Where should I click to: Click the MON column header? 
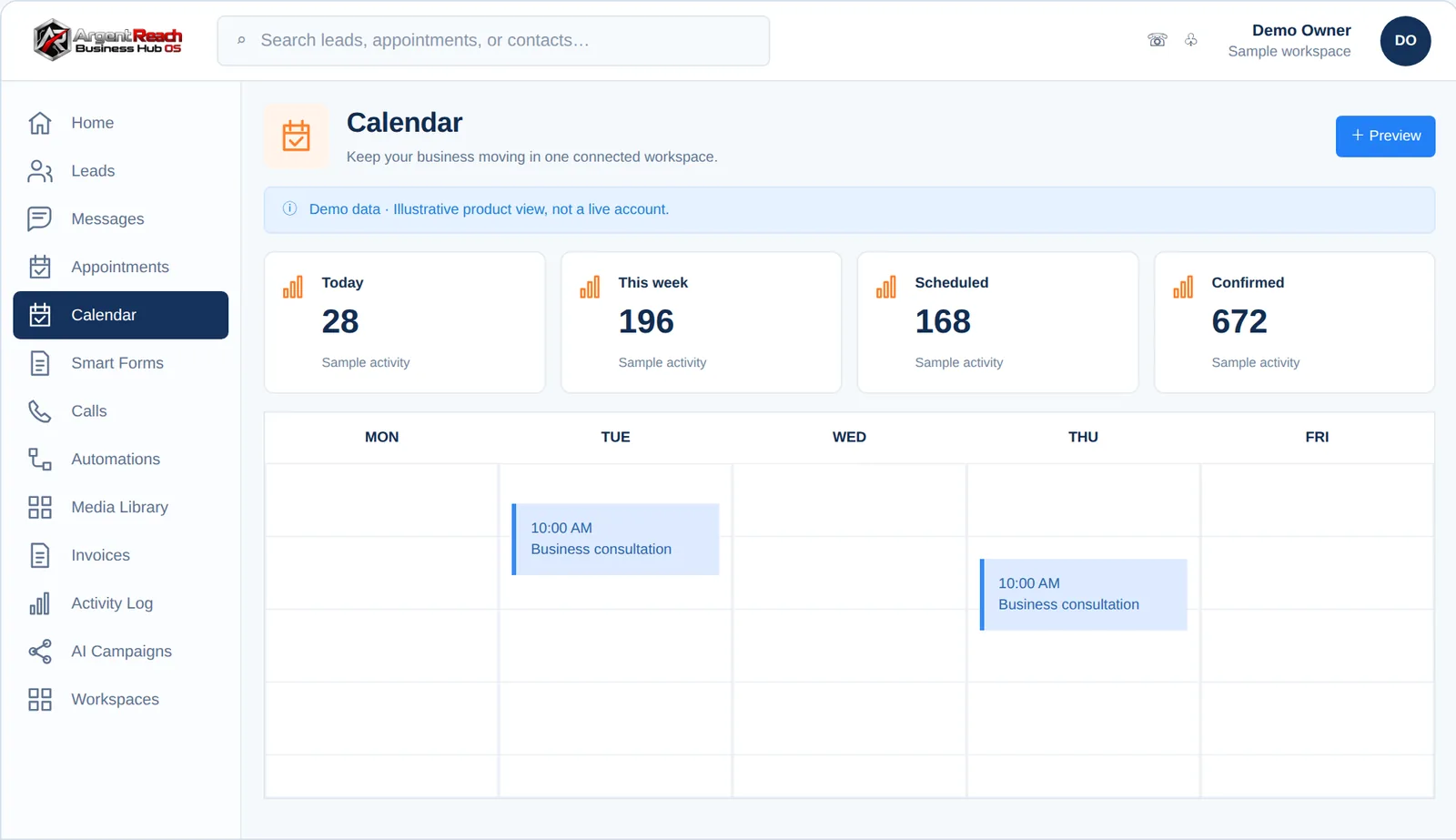click(x=382, y=437)
